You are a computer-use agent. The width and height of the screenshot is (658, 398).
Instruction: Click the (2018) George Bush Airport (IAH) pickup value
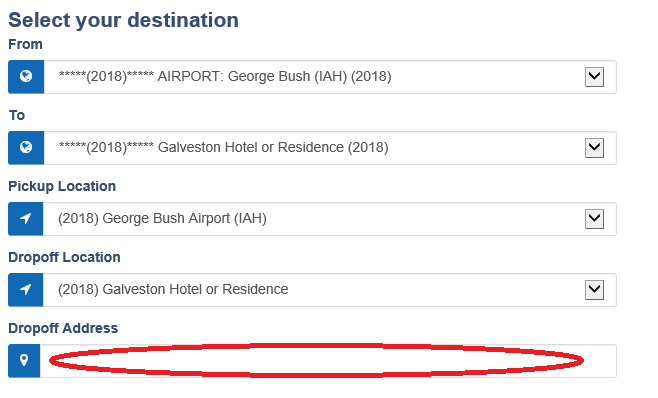162,218
